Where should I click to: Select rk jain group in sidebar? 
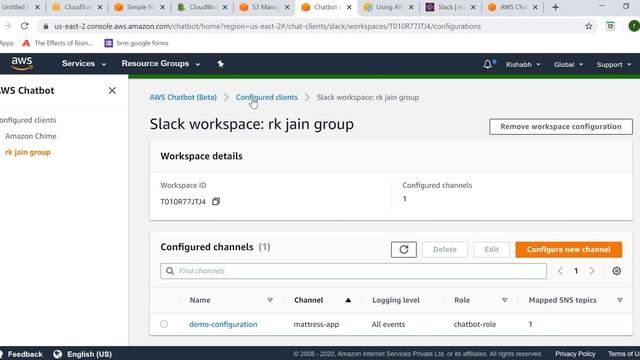(x=28, y=152)
